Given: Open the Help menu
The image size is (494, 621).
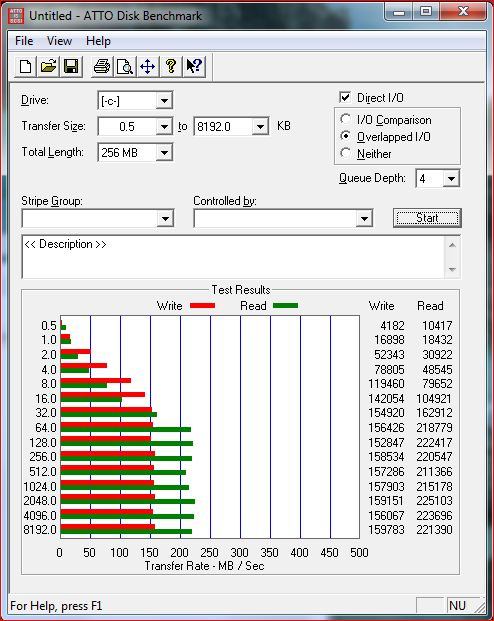Looking at the screenshot, I should coord(98,41).
